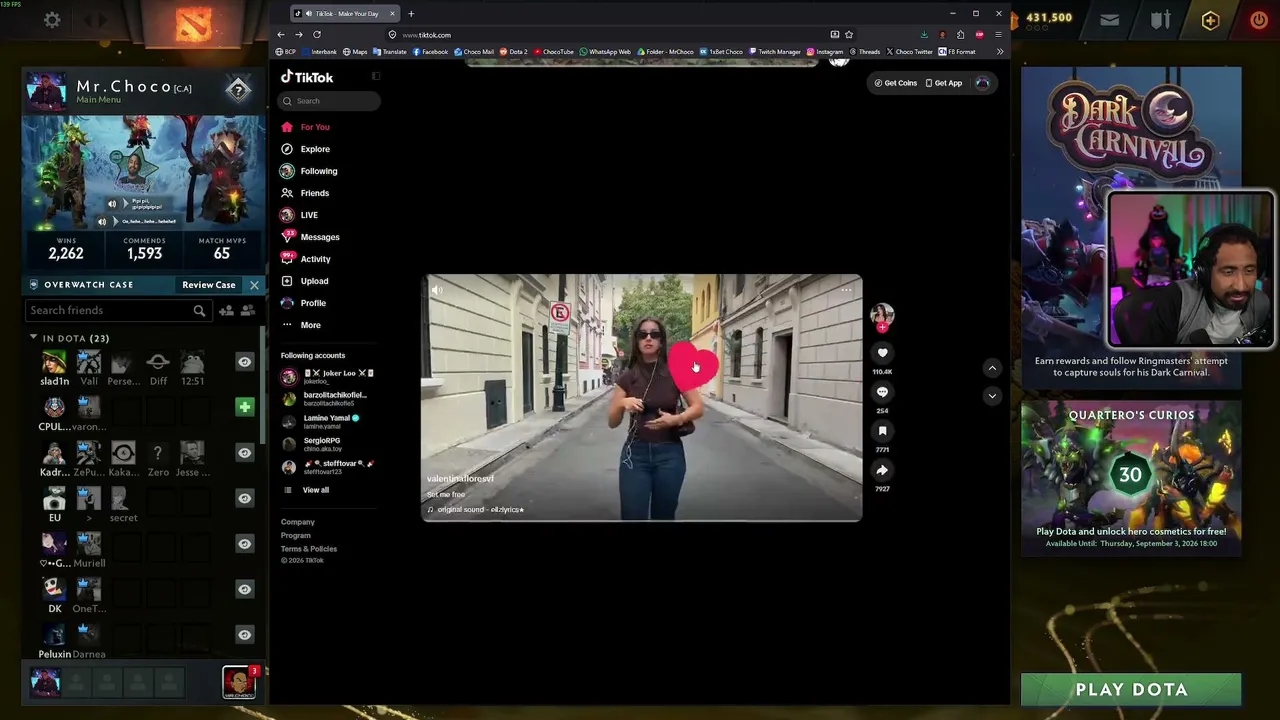This screenshot has height=720, width=1280.
Task: Open the comments on the TikTok video
Action: pos(882,392)
